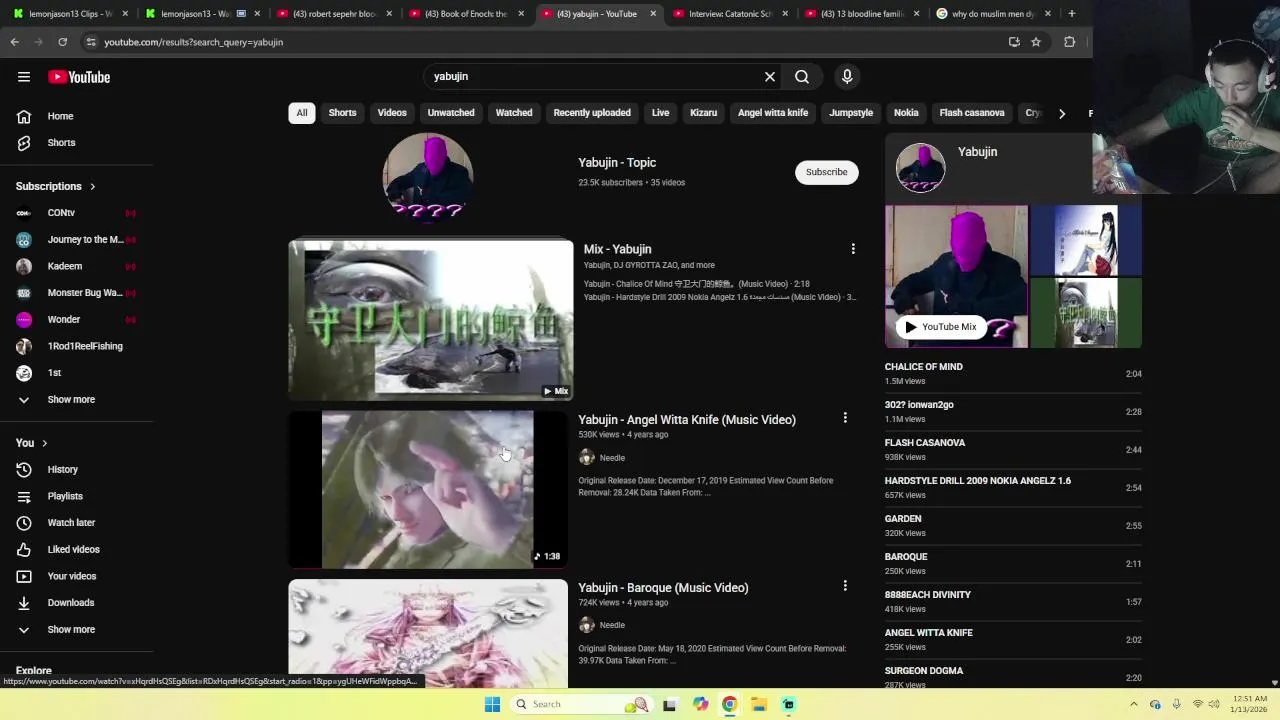Play FLASH CASANOVA from the list
This screenshot has height=720, width=1280.
point(1013,449)
